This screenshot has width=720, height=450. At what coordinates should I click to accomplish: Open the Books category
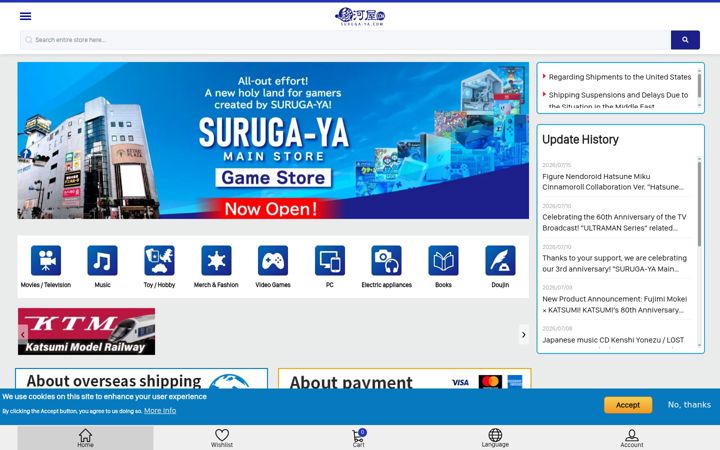(x=443, y=267)
